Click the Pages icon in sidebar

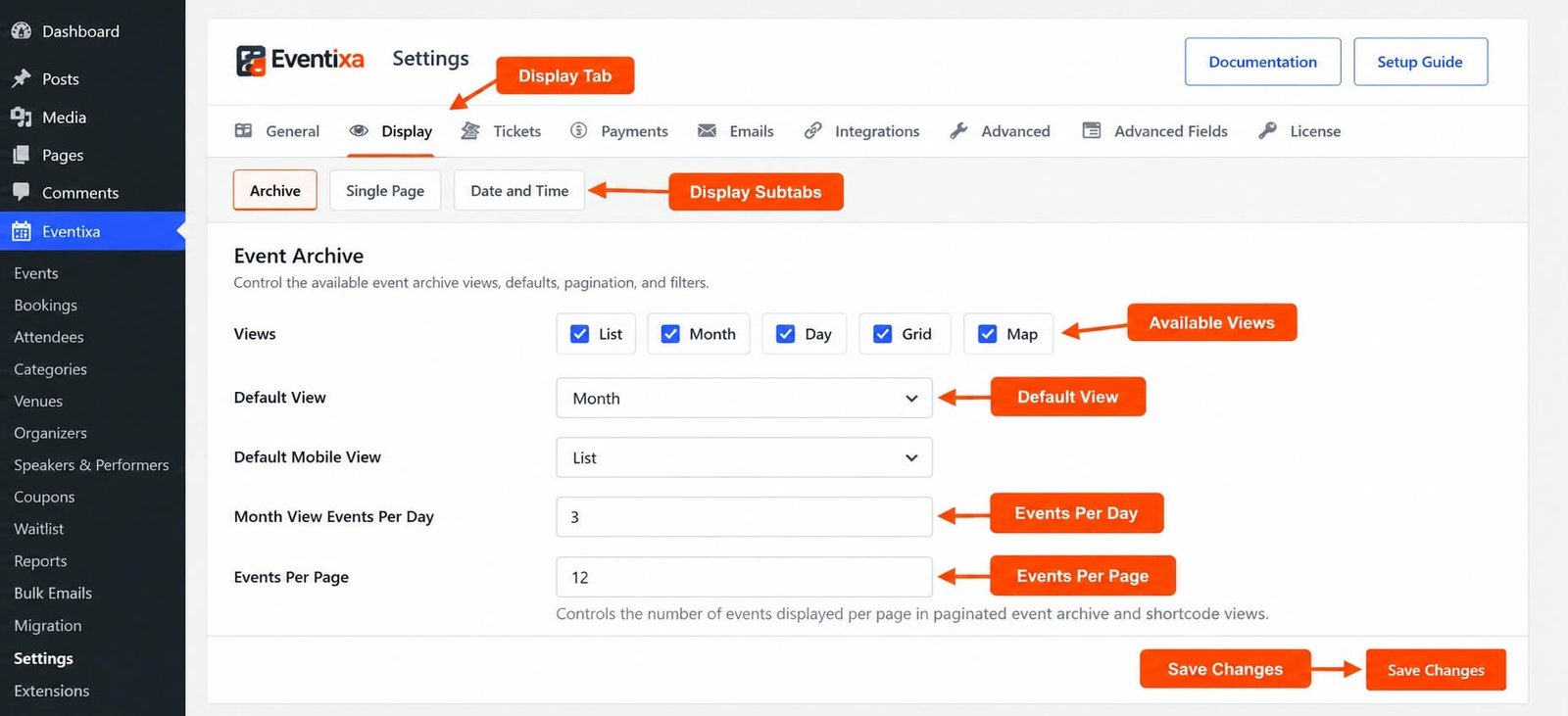point(21,155)
